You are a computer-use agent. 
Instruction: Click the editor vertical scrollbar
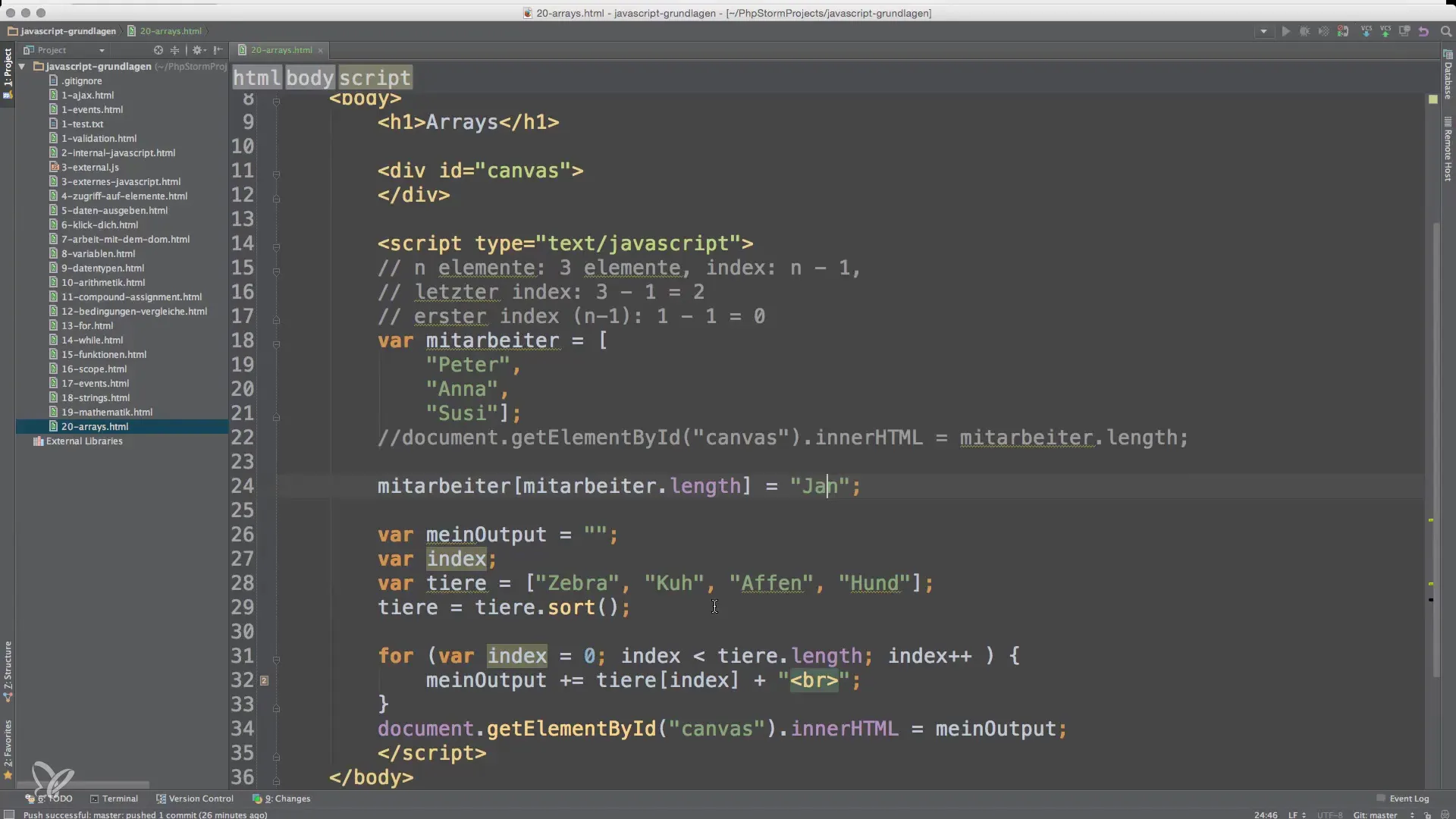[1436, 447]
